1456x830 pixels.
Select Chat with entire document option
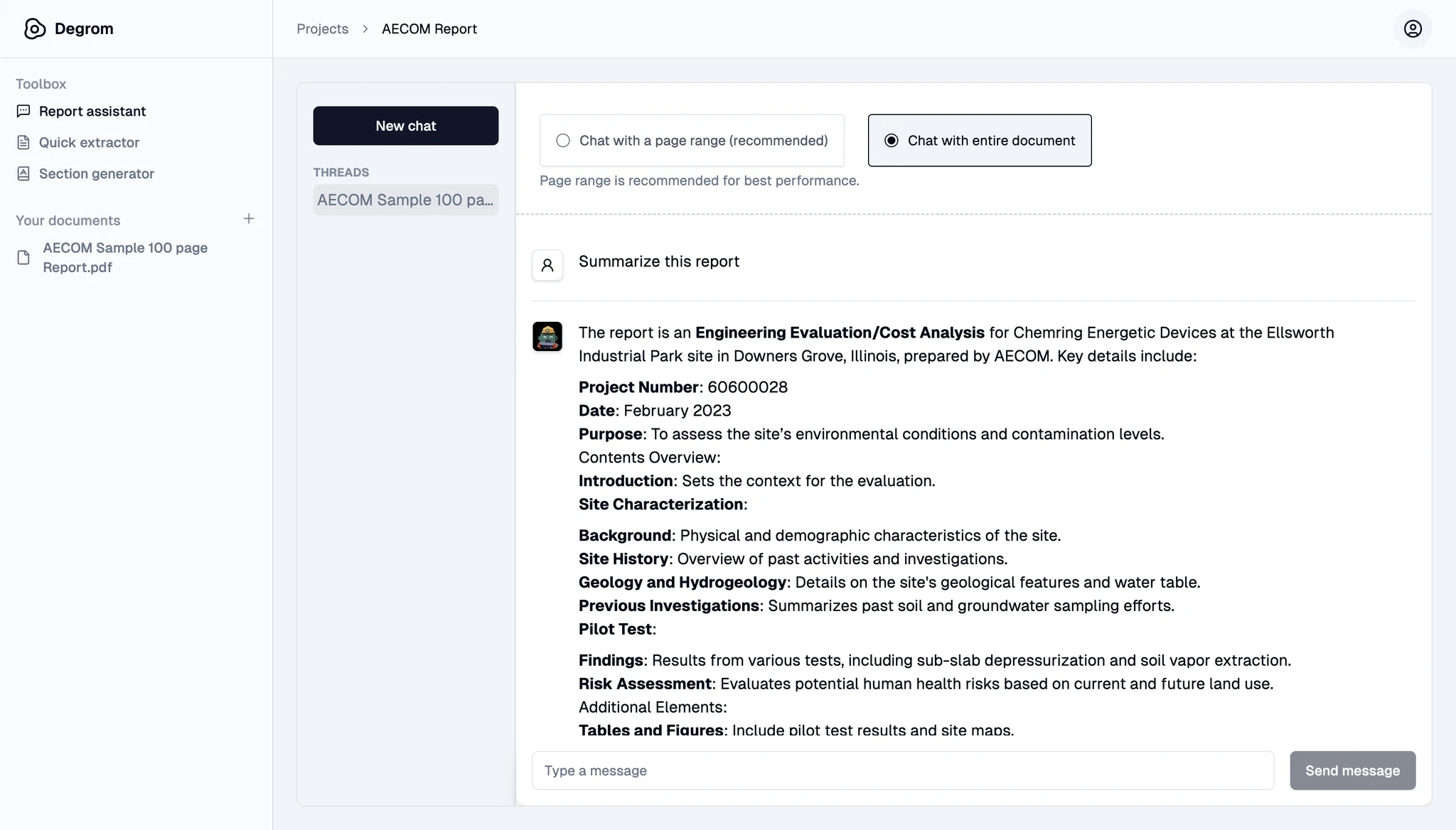click(x=980, y=141)
